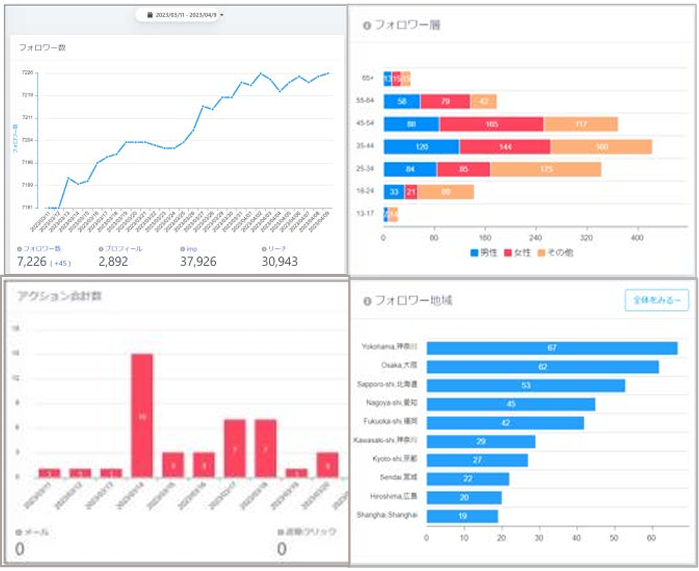Click the Osaka bar showing 62
The image size is (699, 571).
[x=542, y=367]
